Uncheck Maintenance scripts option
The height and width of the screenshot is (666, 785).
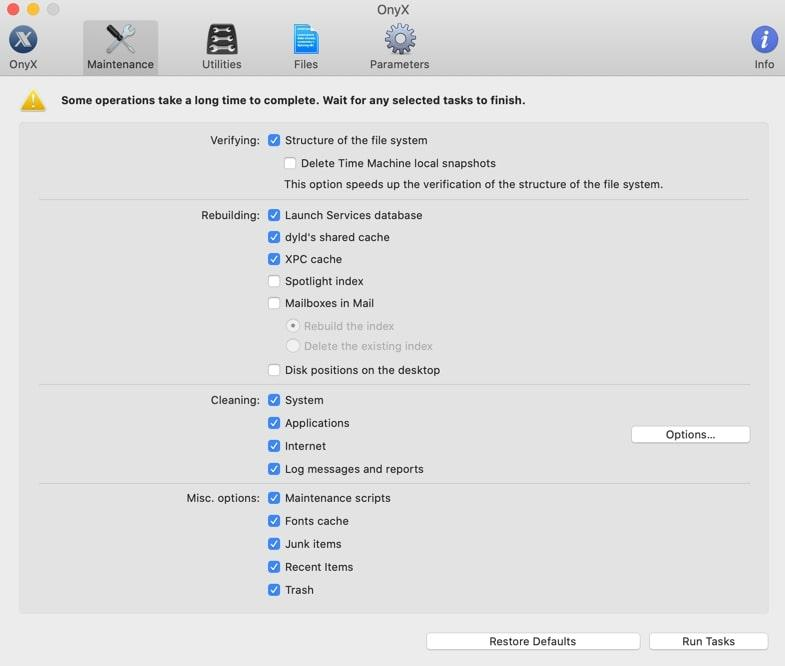click(274, 498)
